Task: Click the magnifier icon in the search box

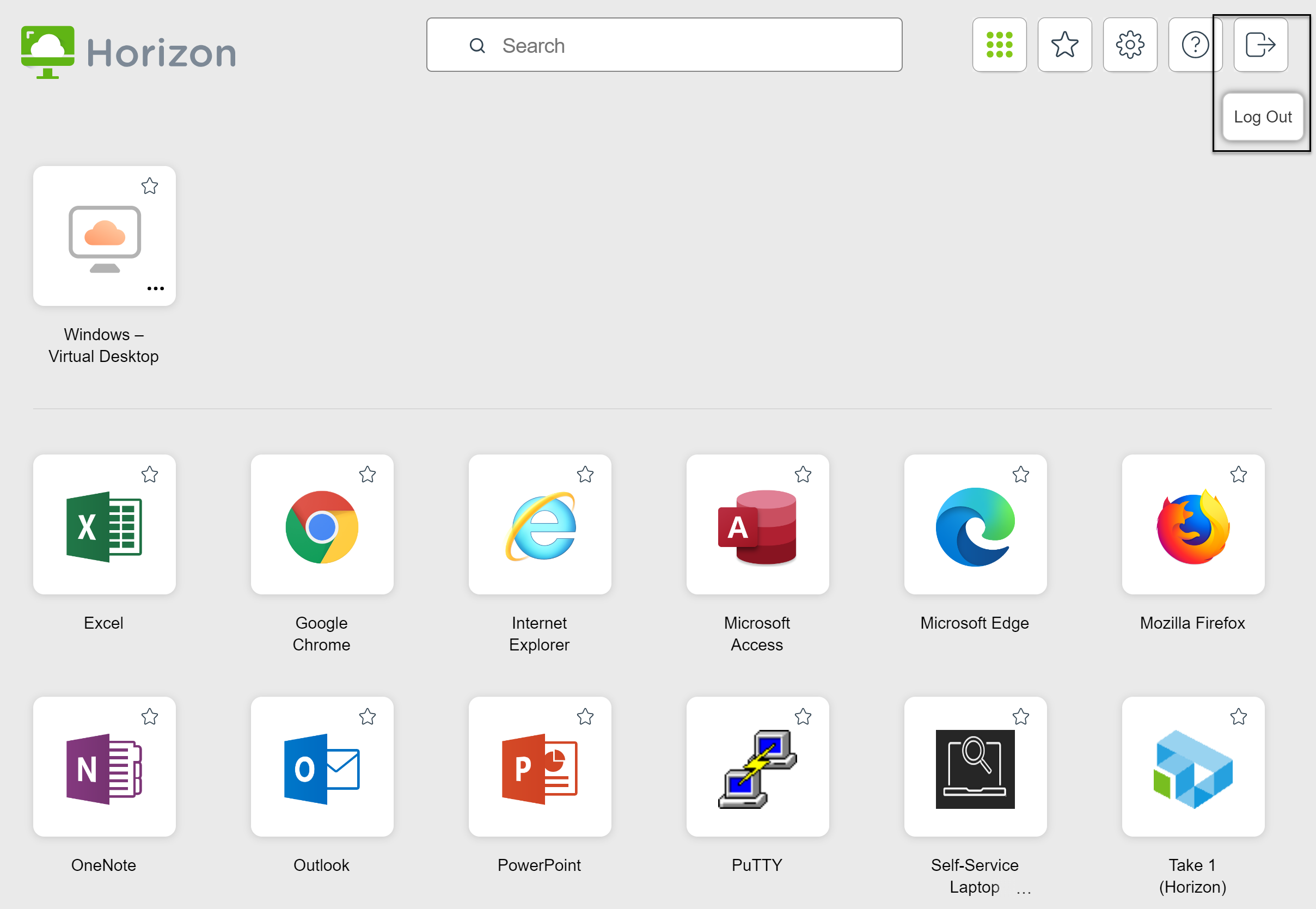Action: tap(477, 46)
